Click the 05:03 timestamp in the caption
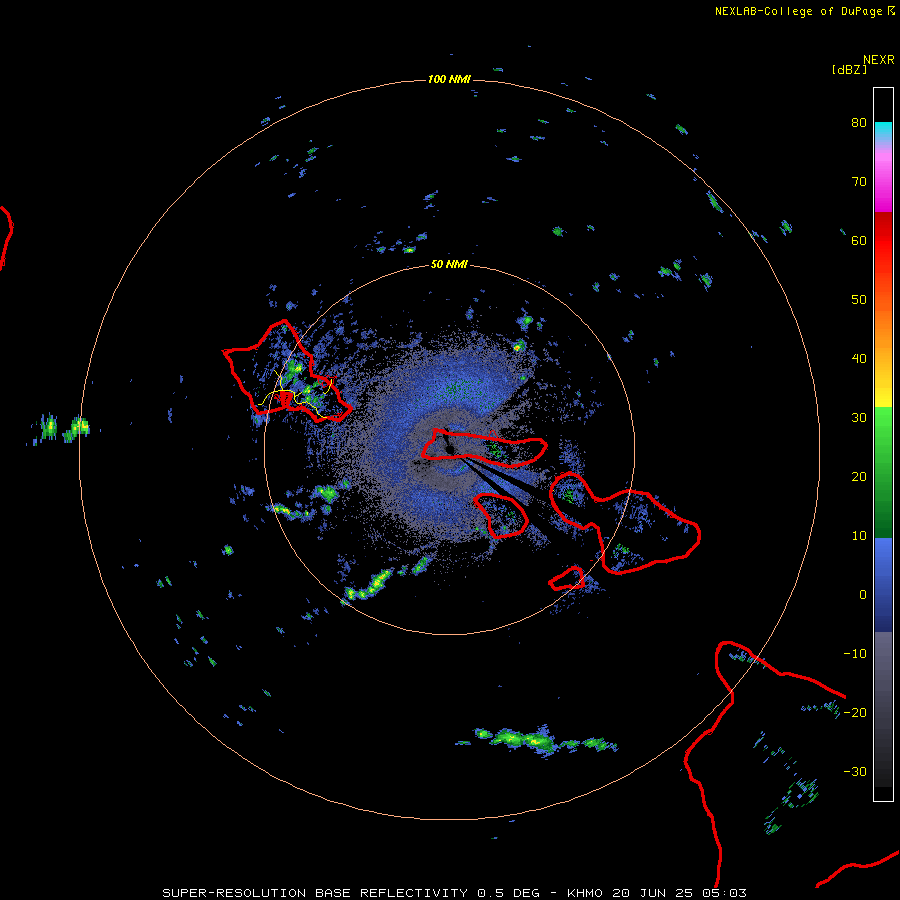The image size is (900, 900). tap(725, 893)
